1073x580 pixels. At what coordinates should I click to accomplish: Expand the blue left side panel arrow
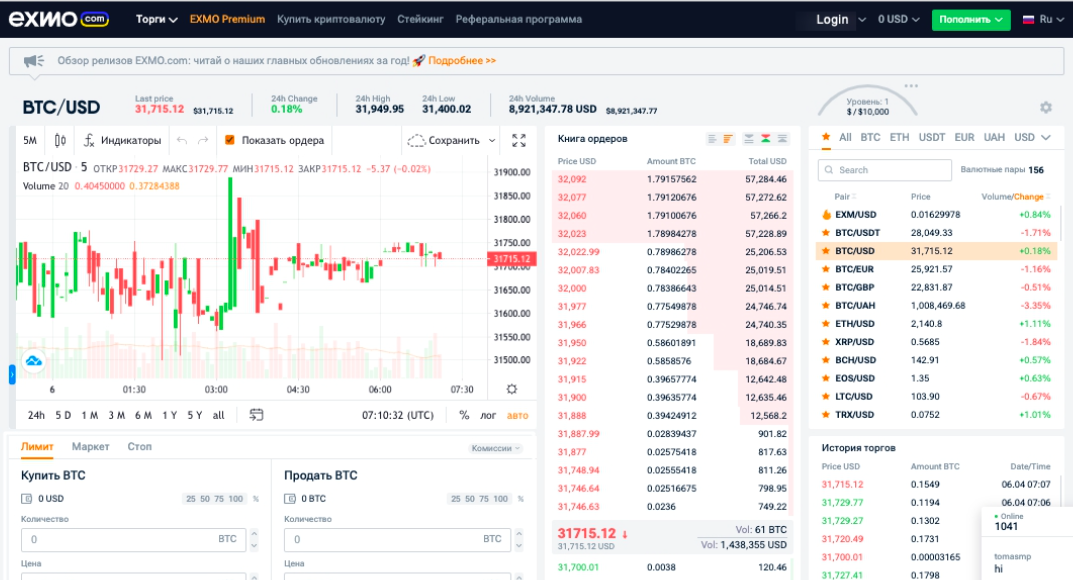12,374
